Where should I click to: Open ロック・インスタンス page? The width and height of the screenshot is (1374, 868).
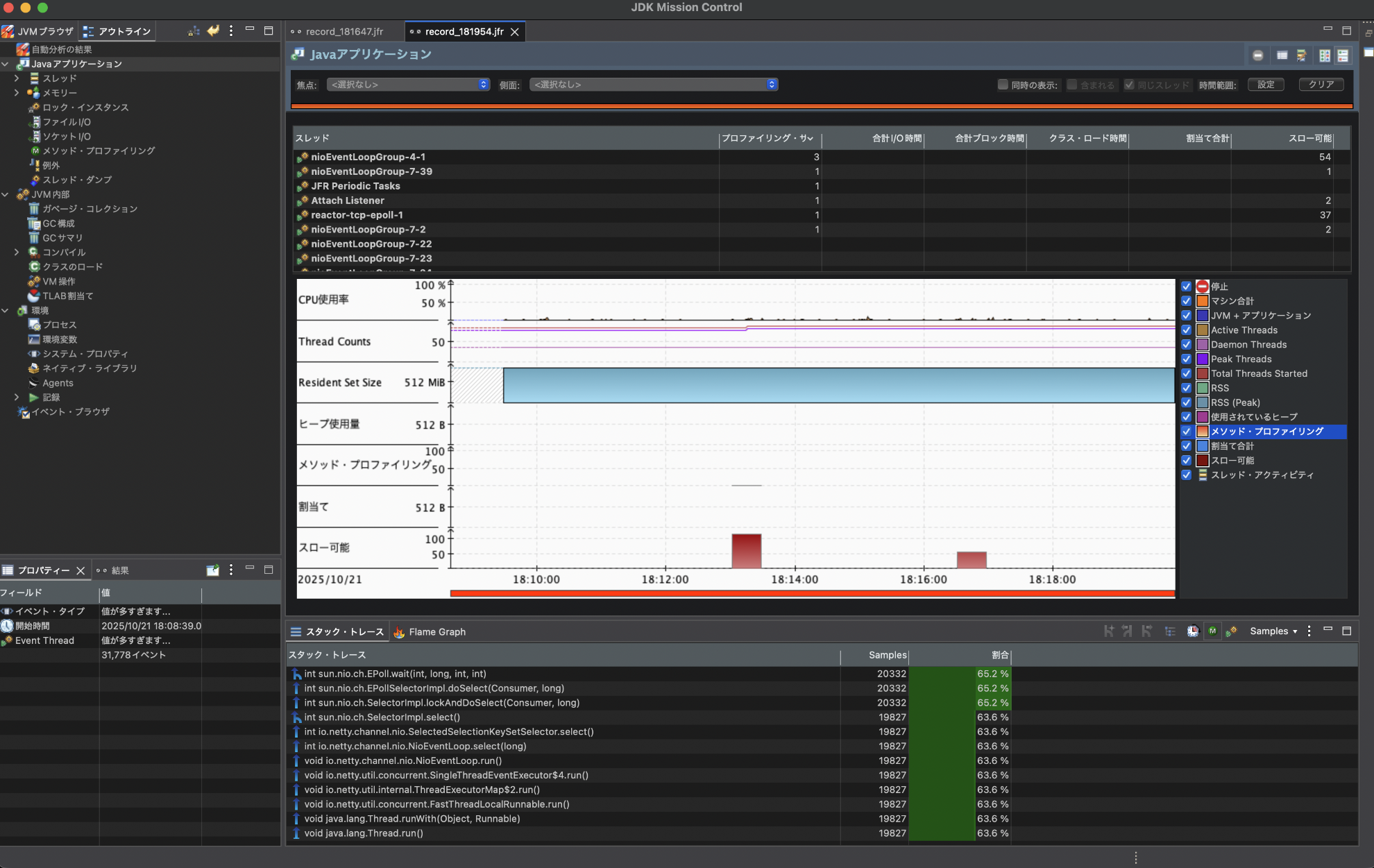(x=85, y=108)
